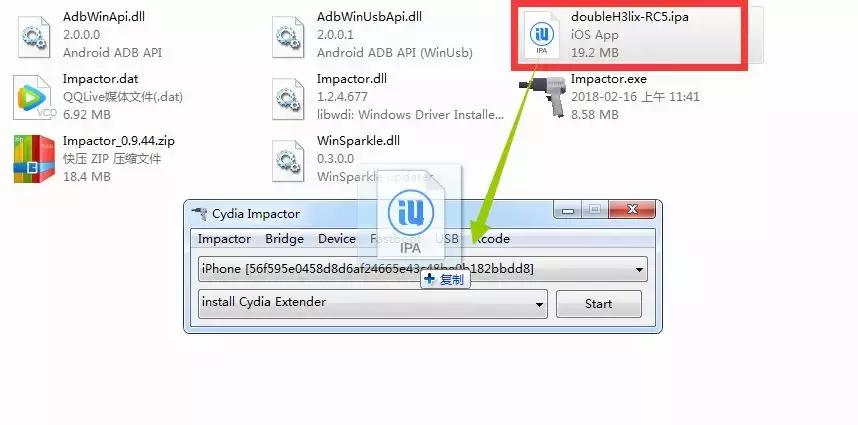Click the Impactor_0.9.44.zip file name
This screenshot has width=858, height=425.
(x=119, y=141)
